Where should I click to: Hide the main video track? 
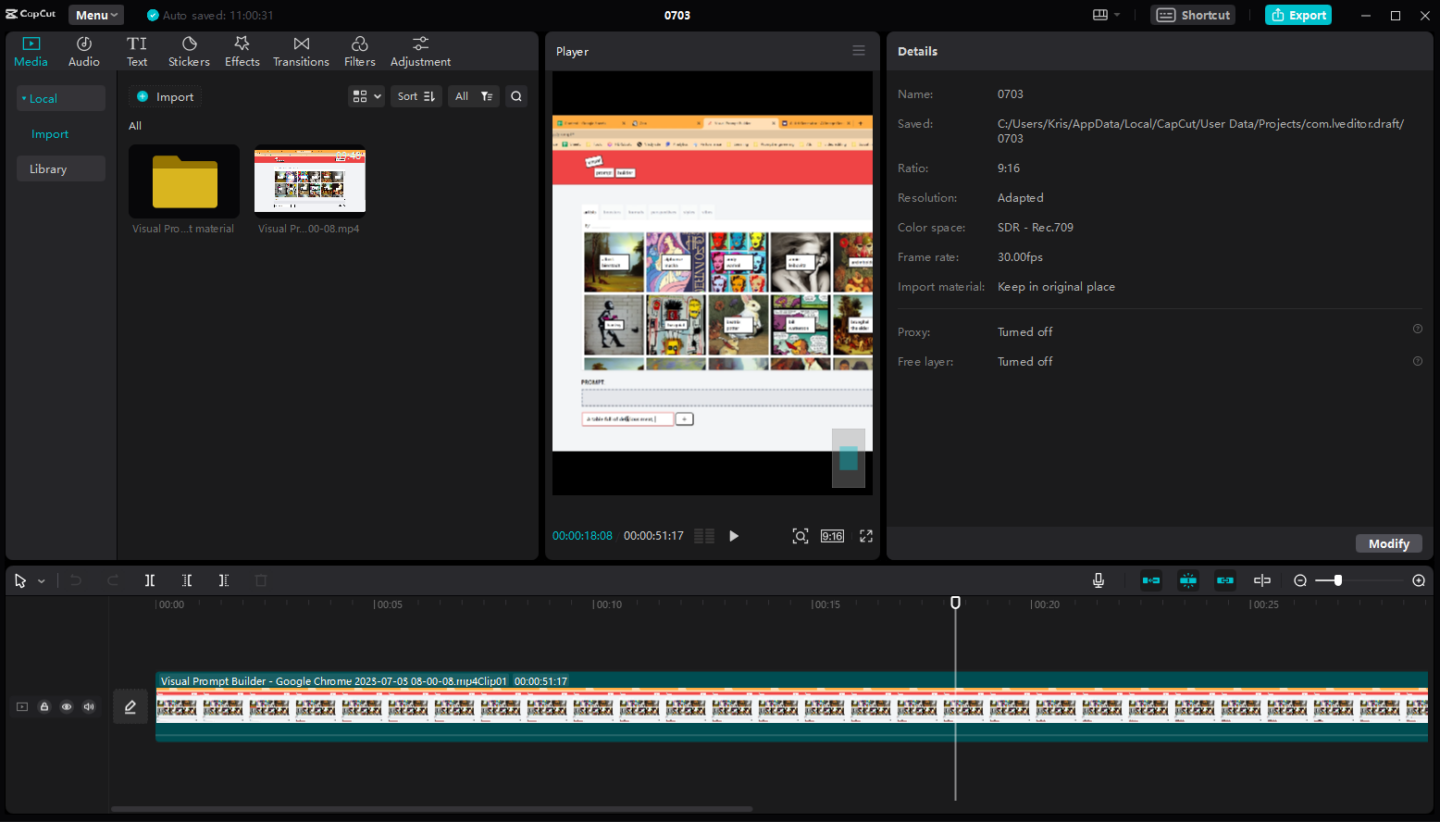point(66,707)
